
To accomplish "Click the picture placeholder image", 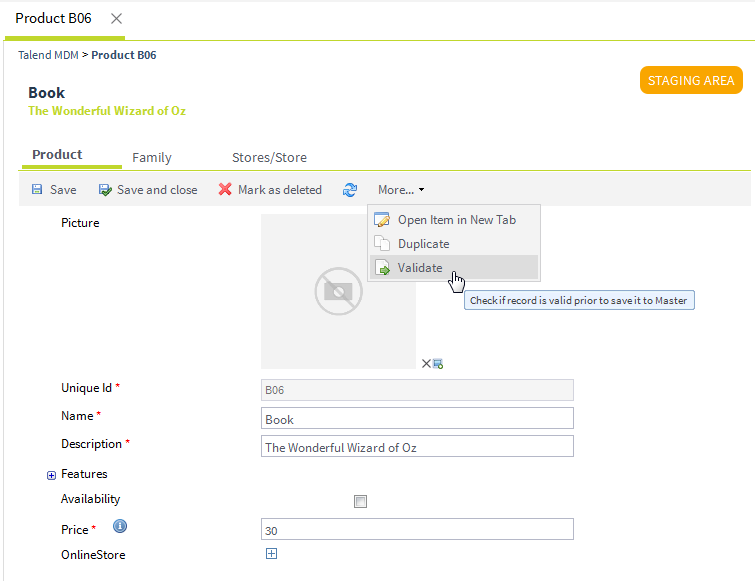I will click(338, 291).
